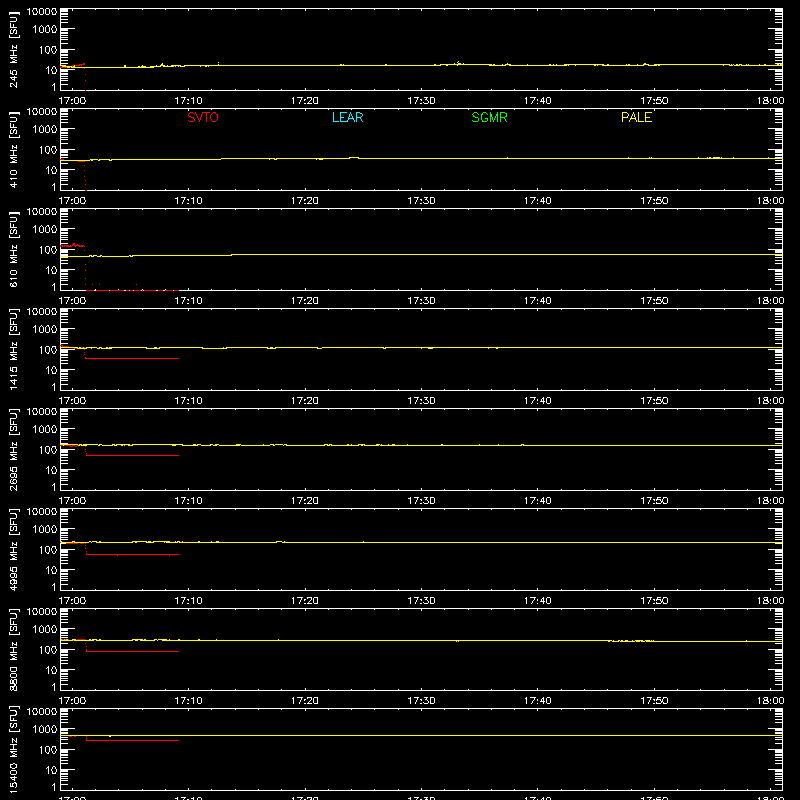Click the 10000 tick label on 4995 MHz panel
Viewport: 800px width, 800px height.
pyautogui.click(x=42, y=512)
